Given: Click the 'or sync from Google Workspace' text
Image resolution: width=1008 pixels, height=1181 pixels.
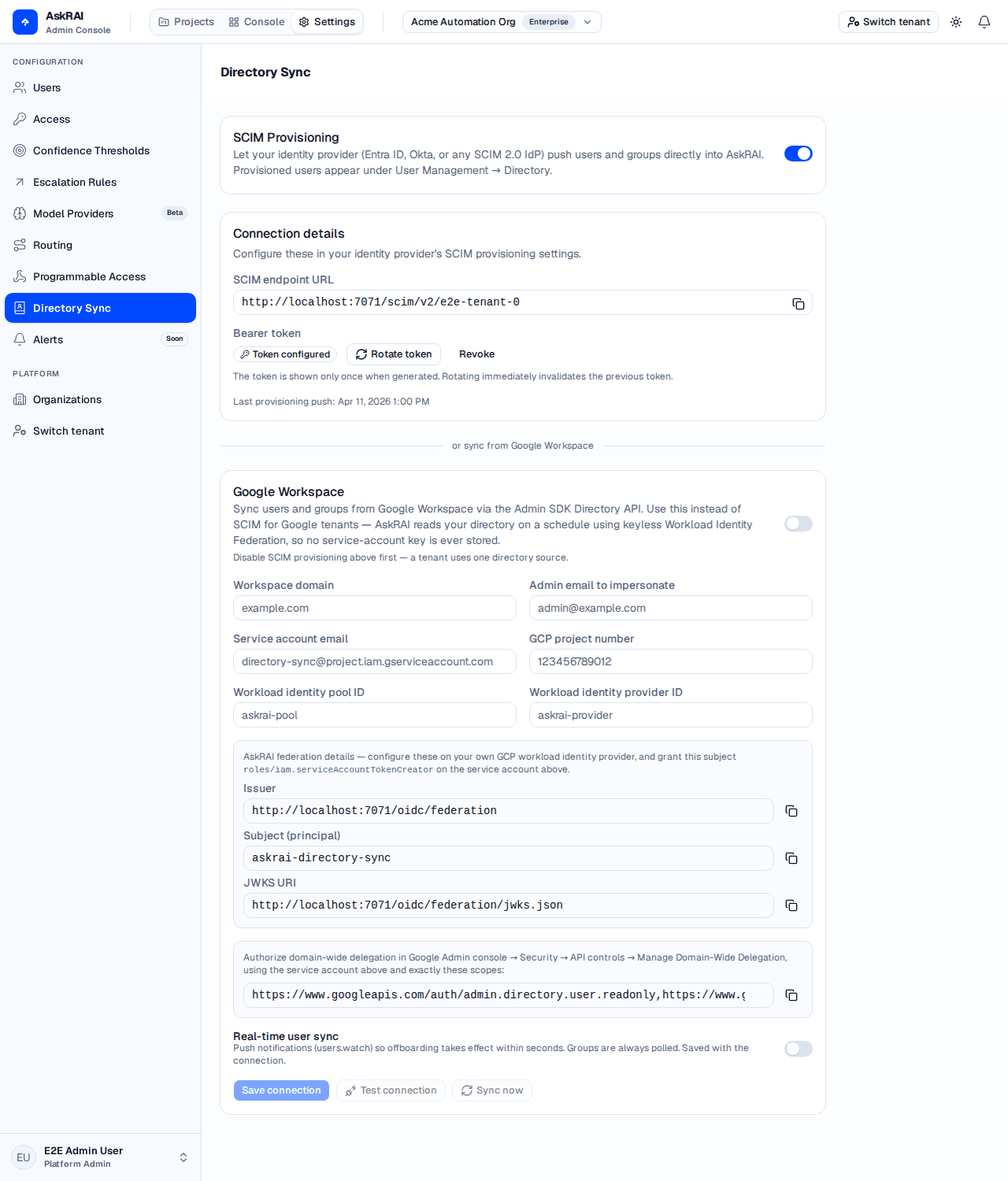Looking at the screenshot, I should (523, 446).
